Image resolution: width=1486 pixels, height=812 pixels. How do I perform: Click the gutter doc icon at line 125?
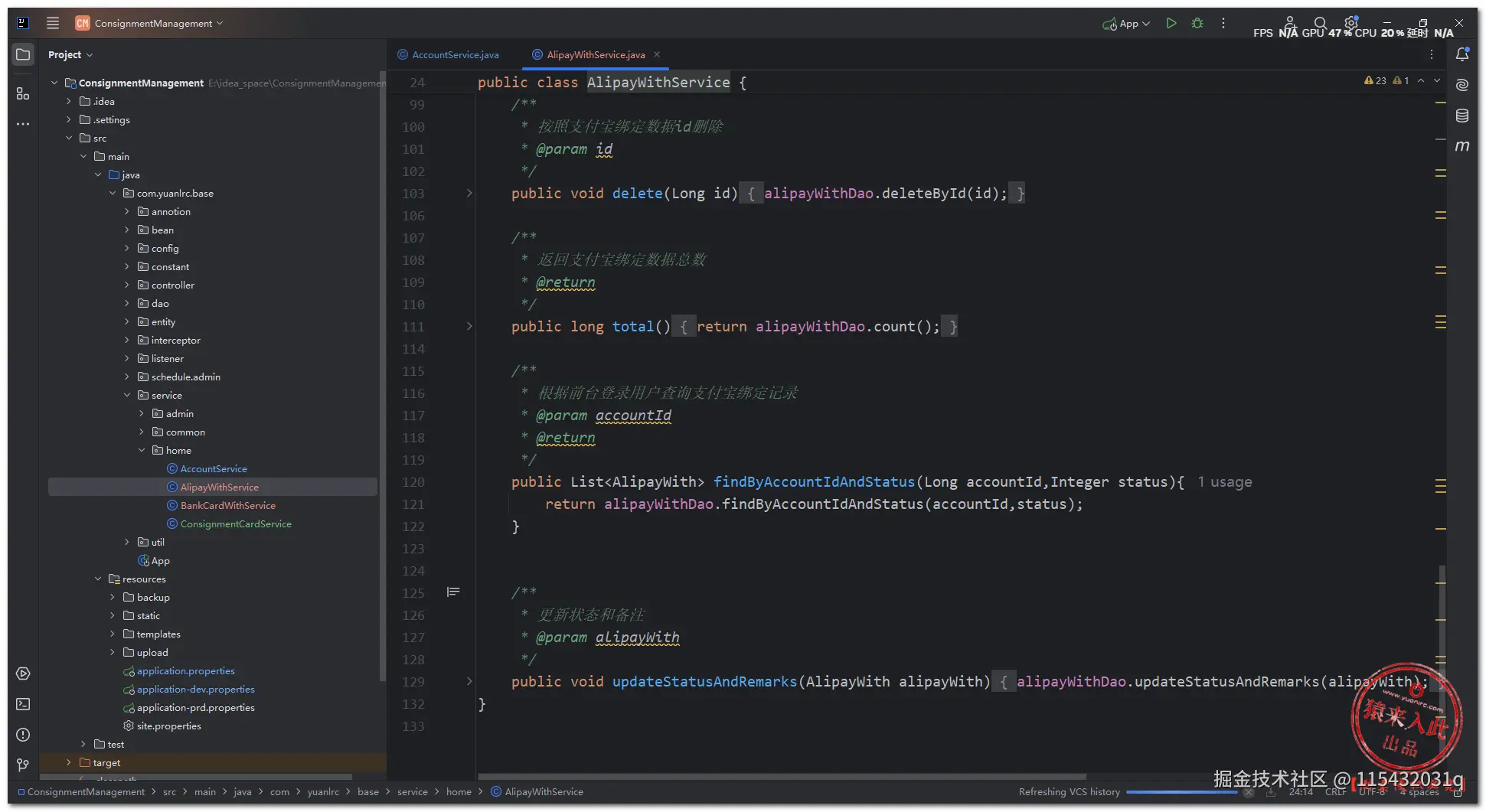pos(453,592)
